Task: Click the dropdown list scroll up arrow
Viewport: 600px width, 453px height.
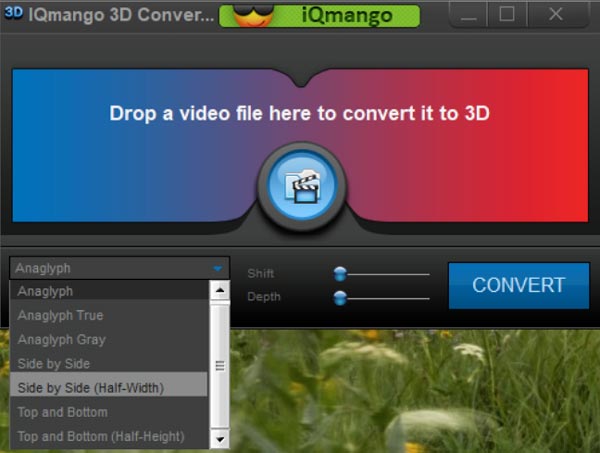Action: tap(220, 290)
